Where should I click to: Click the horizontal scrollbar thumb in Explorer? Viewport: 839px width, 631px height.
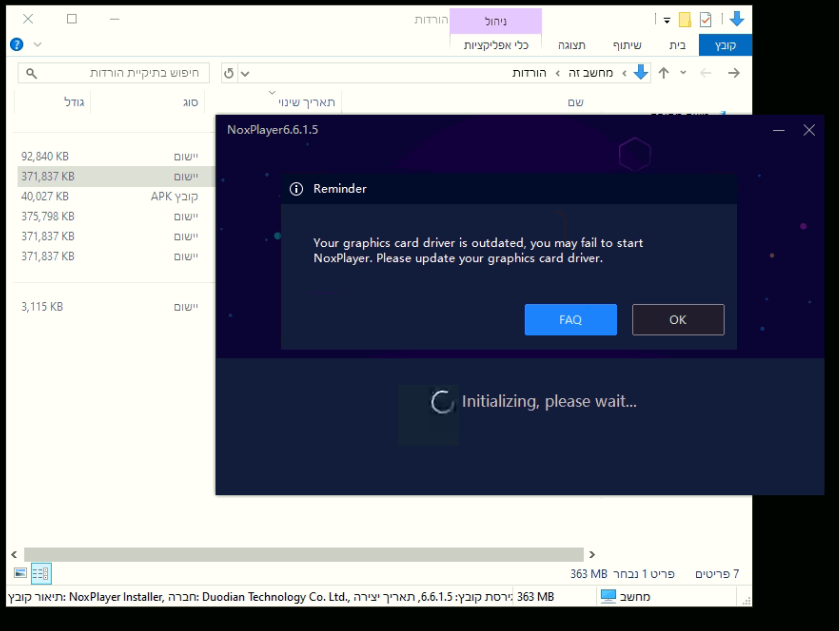click(x=303, y=554)
